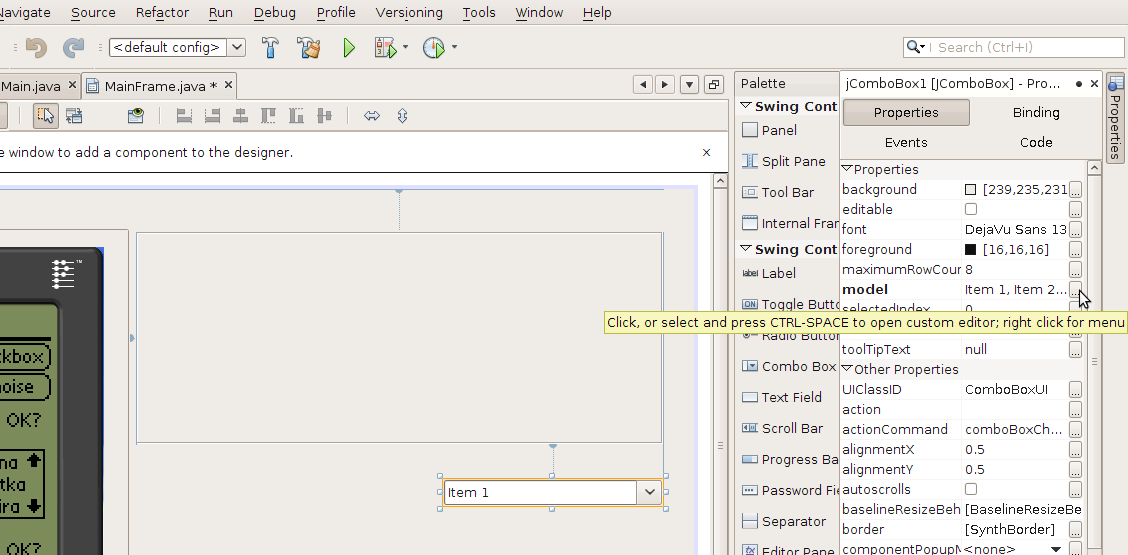The height and width of the screenshot is (555, 1128).
Task: Click the Profile project clock icon
Action: [x=434, y=48]
